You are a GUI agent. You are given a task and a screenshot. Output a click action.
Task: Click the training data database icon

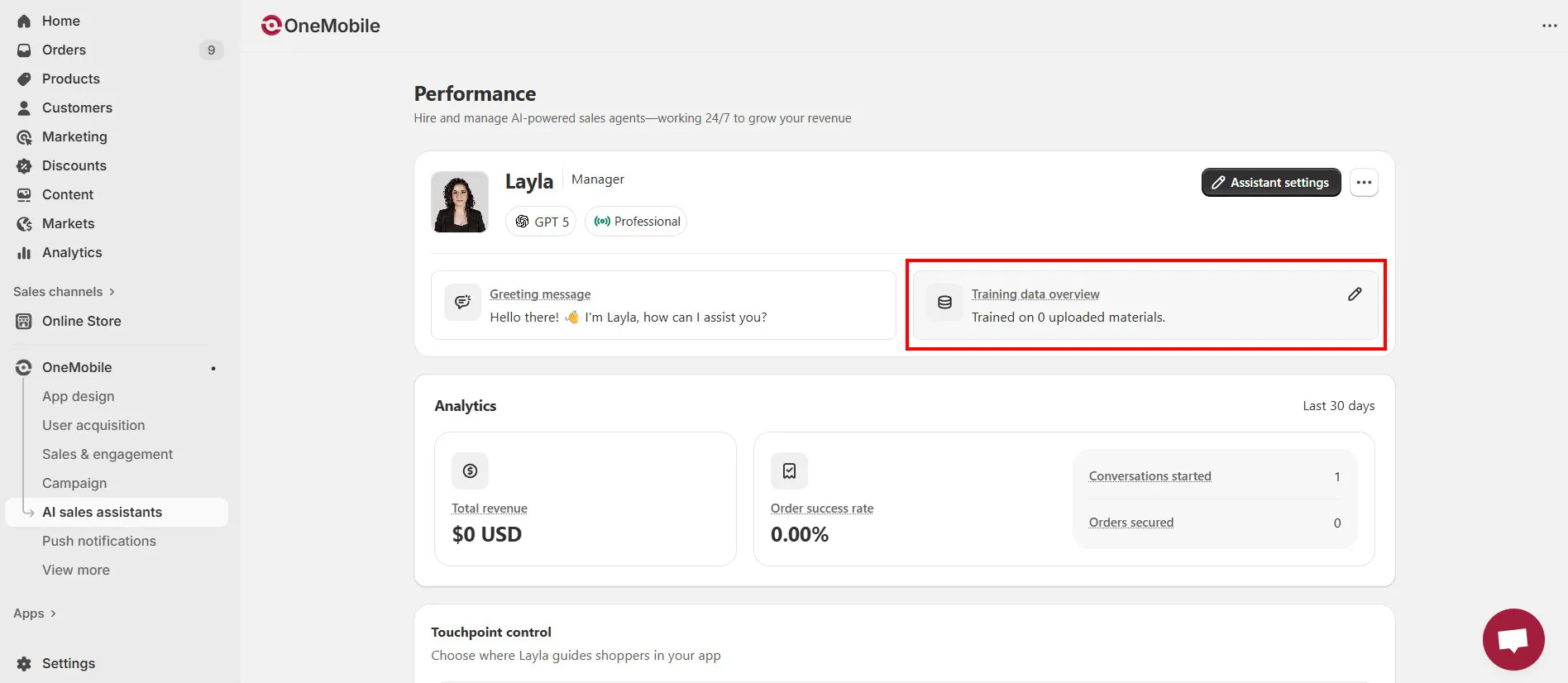[944, 303]
